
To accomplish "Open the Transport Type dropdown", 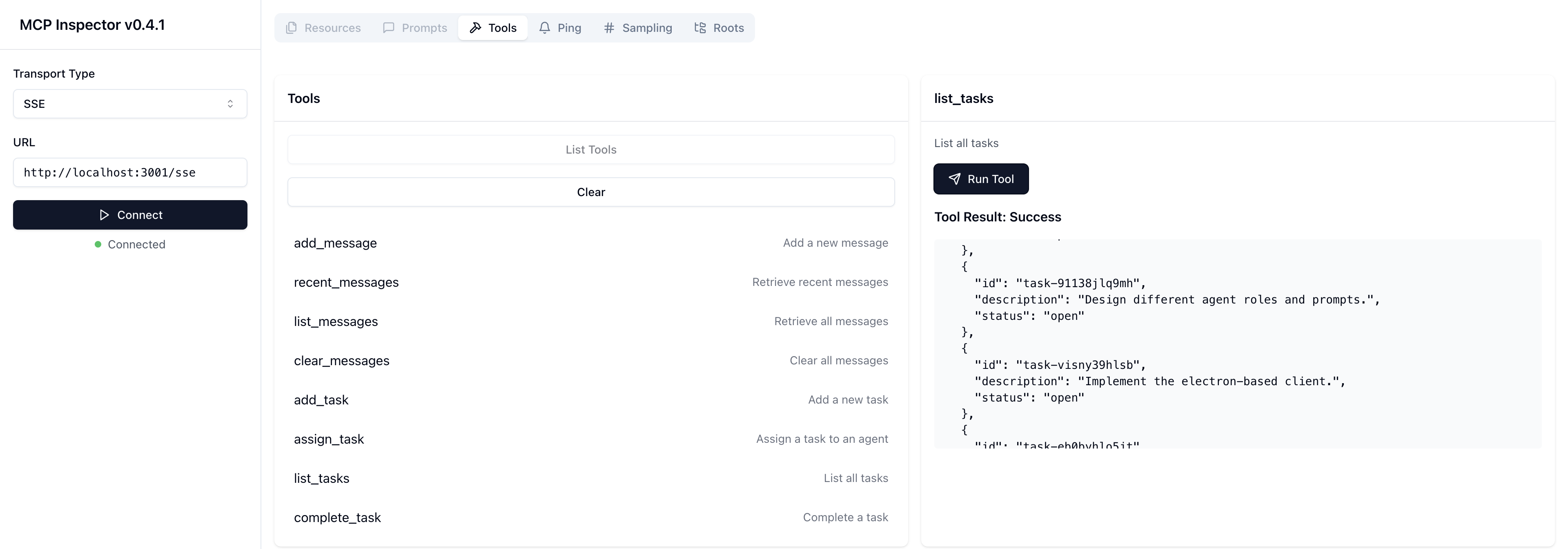I will (130, 103).
